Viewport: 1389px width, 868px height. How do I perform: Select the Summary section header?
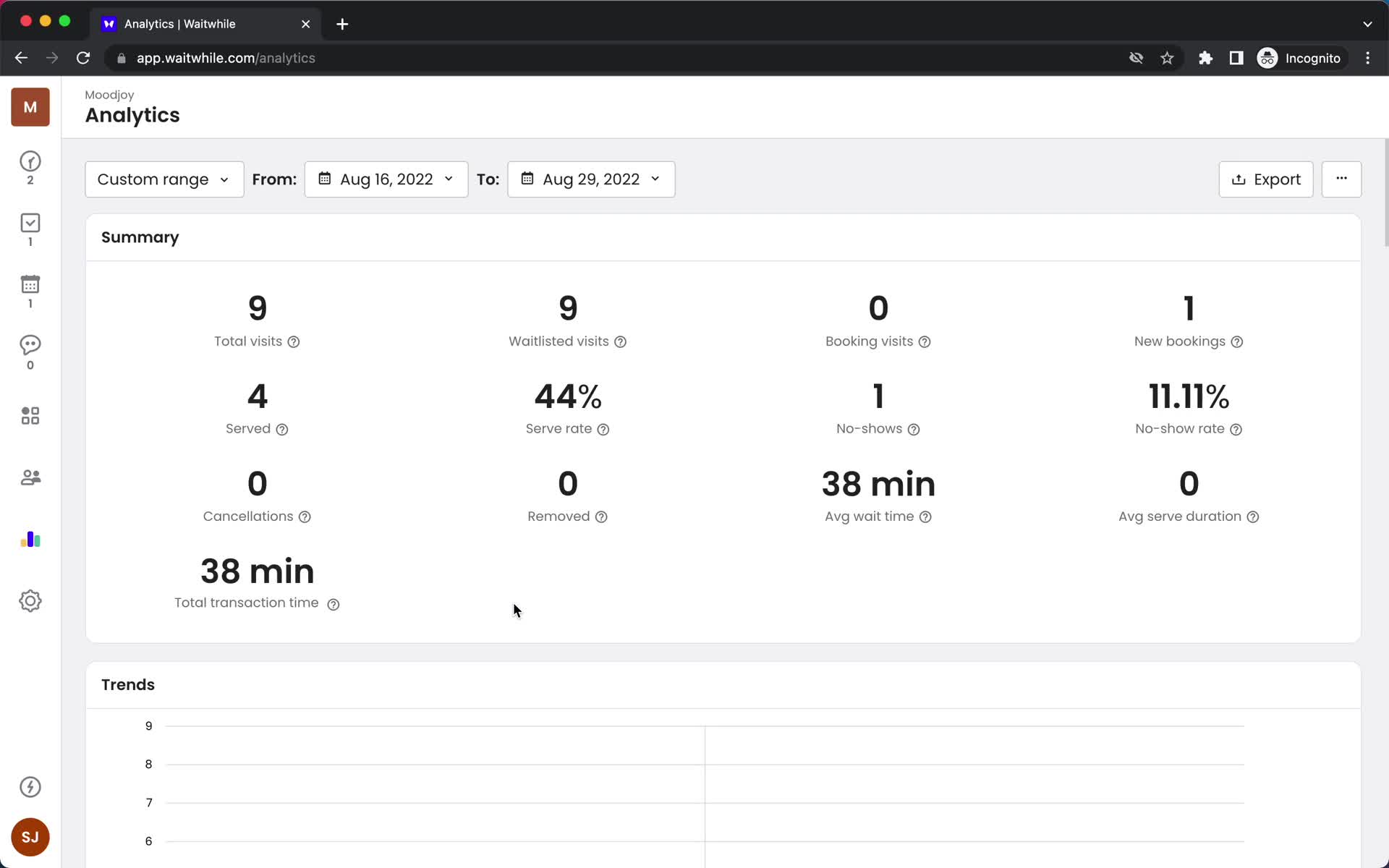point(140,237)
